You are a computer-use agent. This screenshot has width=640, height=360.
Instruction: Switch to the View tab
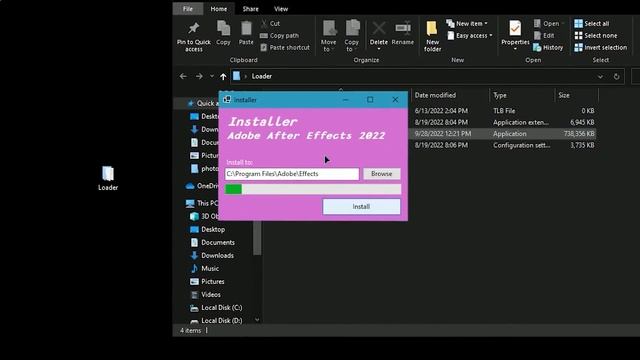281,9
